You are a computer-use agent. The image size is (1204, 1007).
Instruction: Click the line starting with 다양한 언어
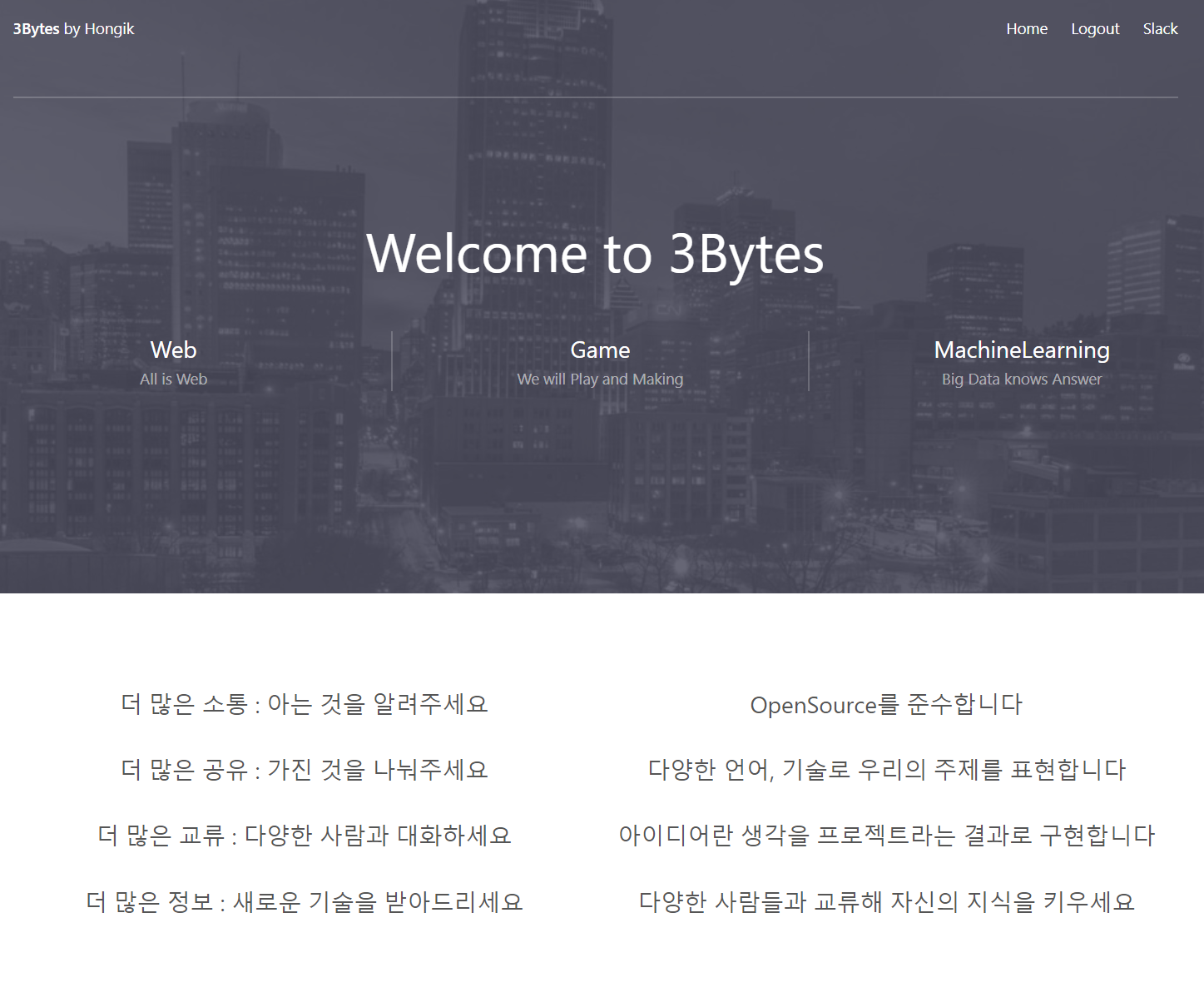pyautogui.click(x=886, y=770)
